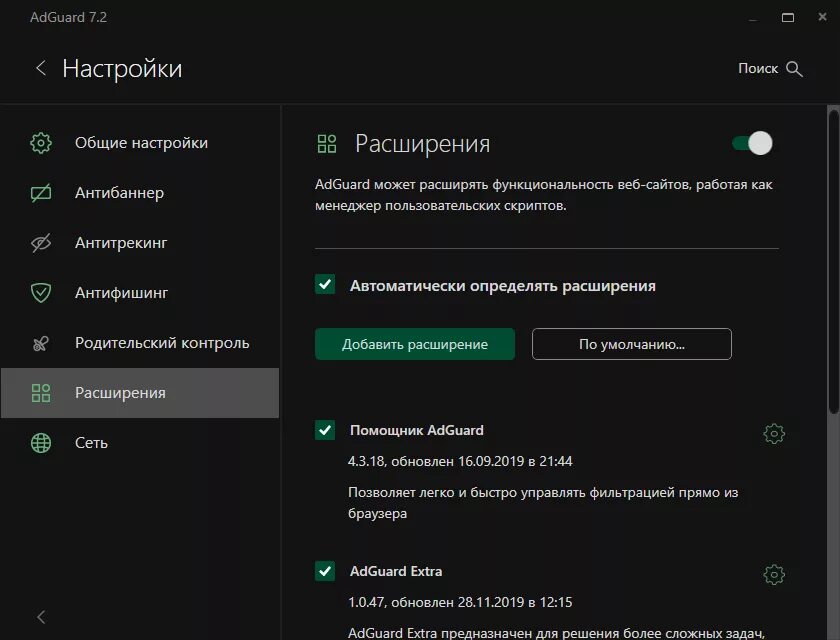Viewport: 840px width, 640px height.
Task: Close the AdGuard window
Action: click(x=822, y=17)
